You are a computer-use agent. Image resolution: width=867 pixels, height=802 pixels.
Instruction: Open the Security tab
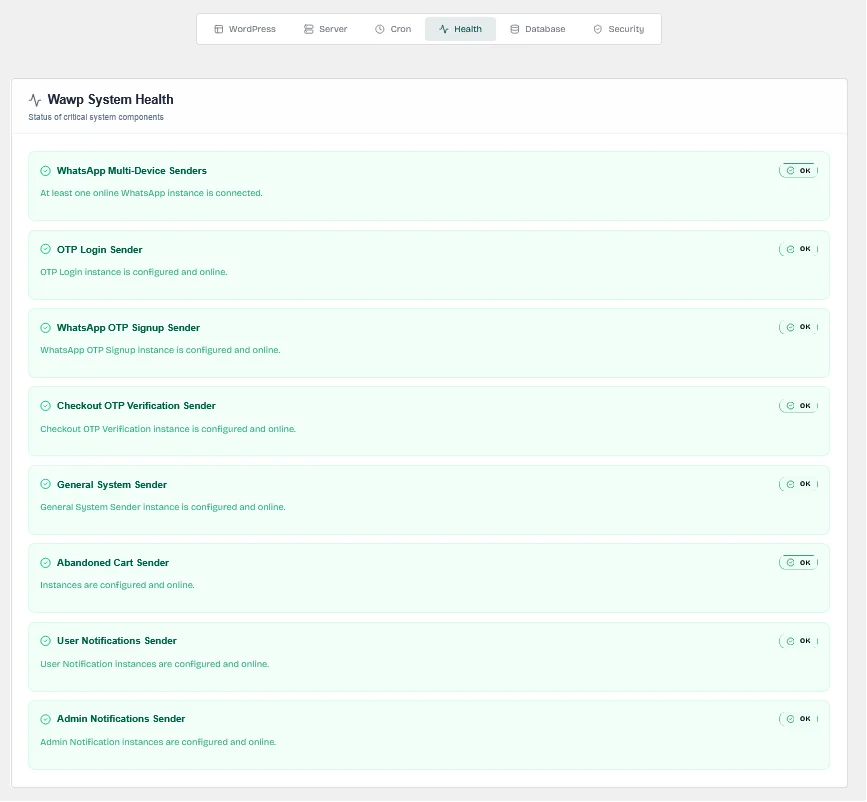[x=618, y=29]
